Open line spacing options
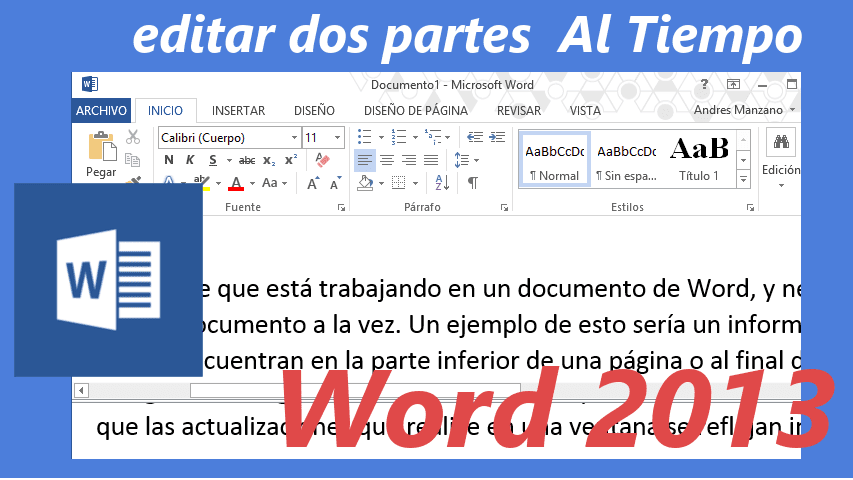853x480 pixels. (x=466, y=160)
